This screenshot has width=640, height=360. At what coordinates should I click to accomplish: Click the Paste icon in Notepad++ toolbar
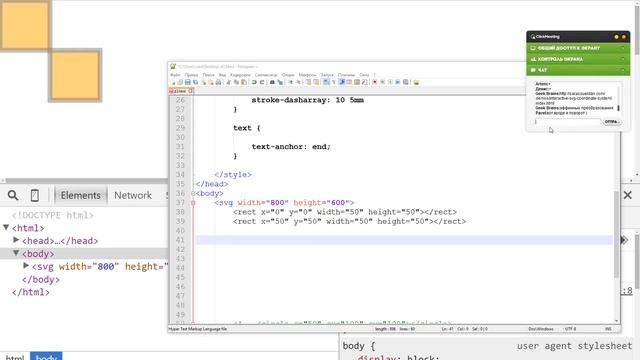(244, 82)
